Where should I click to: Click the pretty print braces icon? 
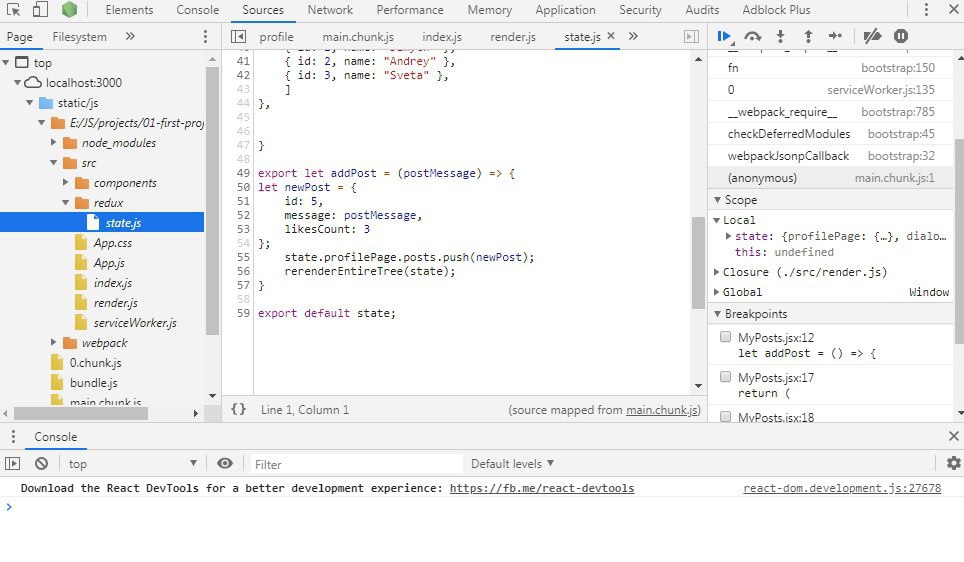click(238, 409)
